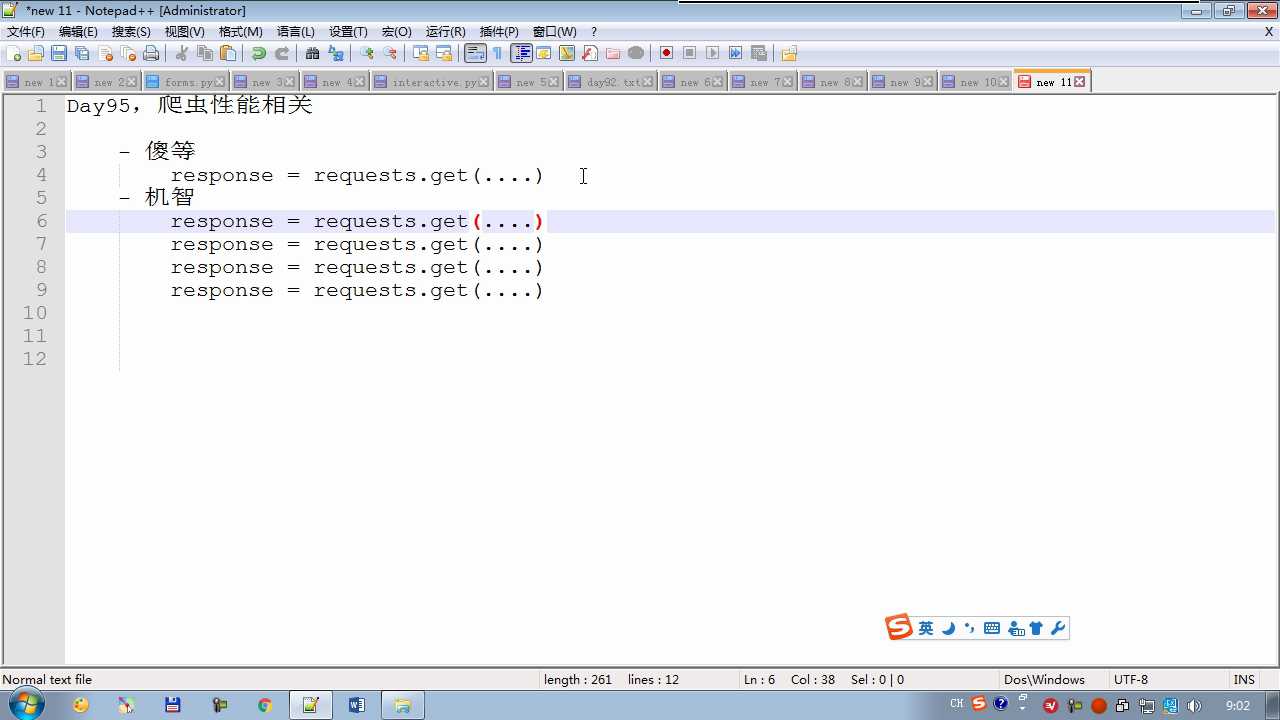Image resolution: width=1280 pixels, height=720 pixels.
Task: Open Find with the binoculars icon
Action: [313, 53]
